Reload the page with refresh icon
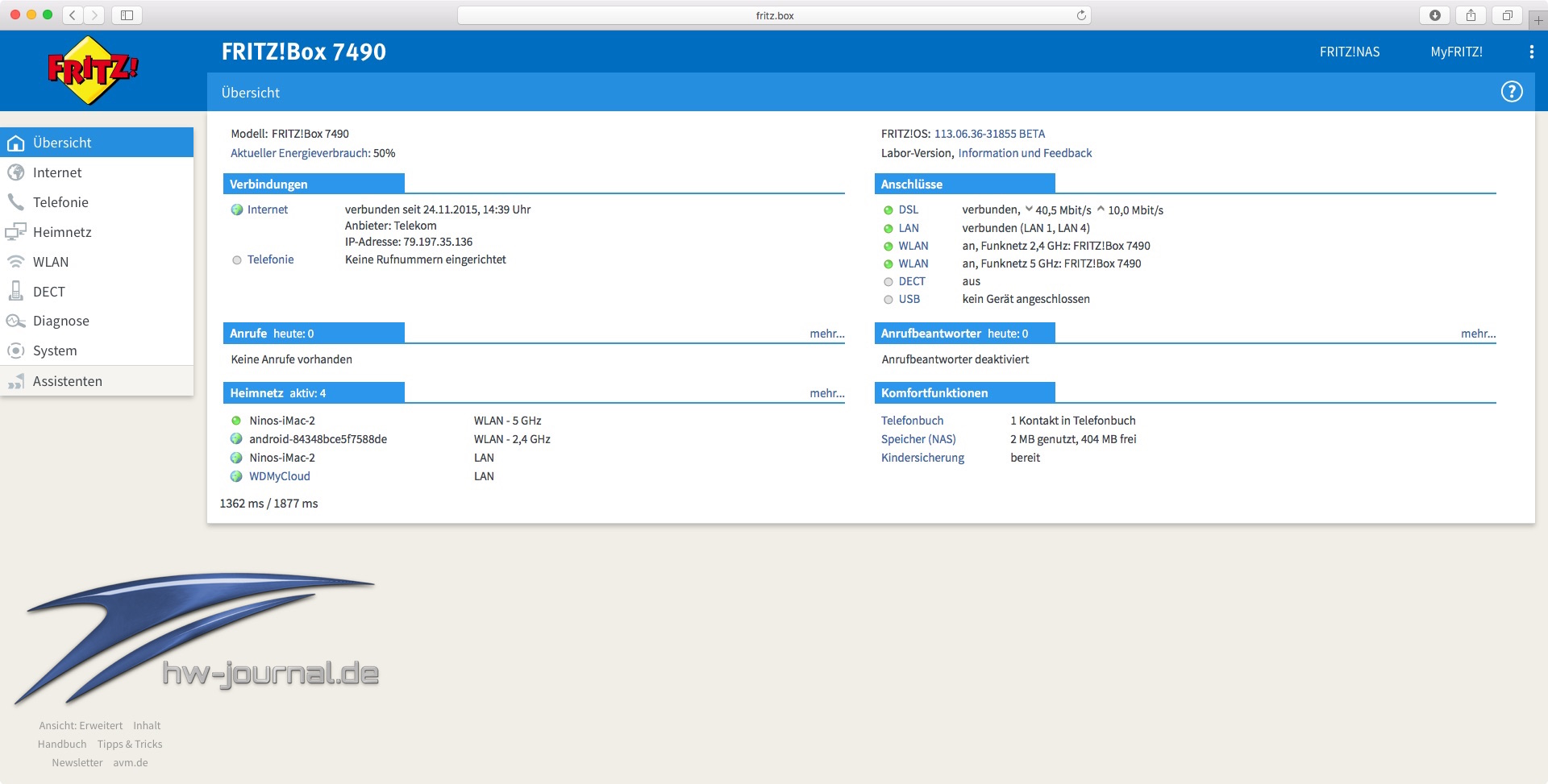The width and height of the screenshot is (1548, 784). pos(1081,15)
